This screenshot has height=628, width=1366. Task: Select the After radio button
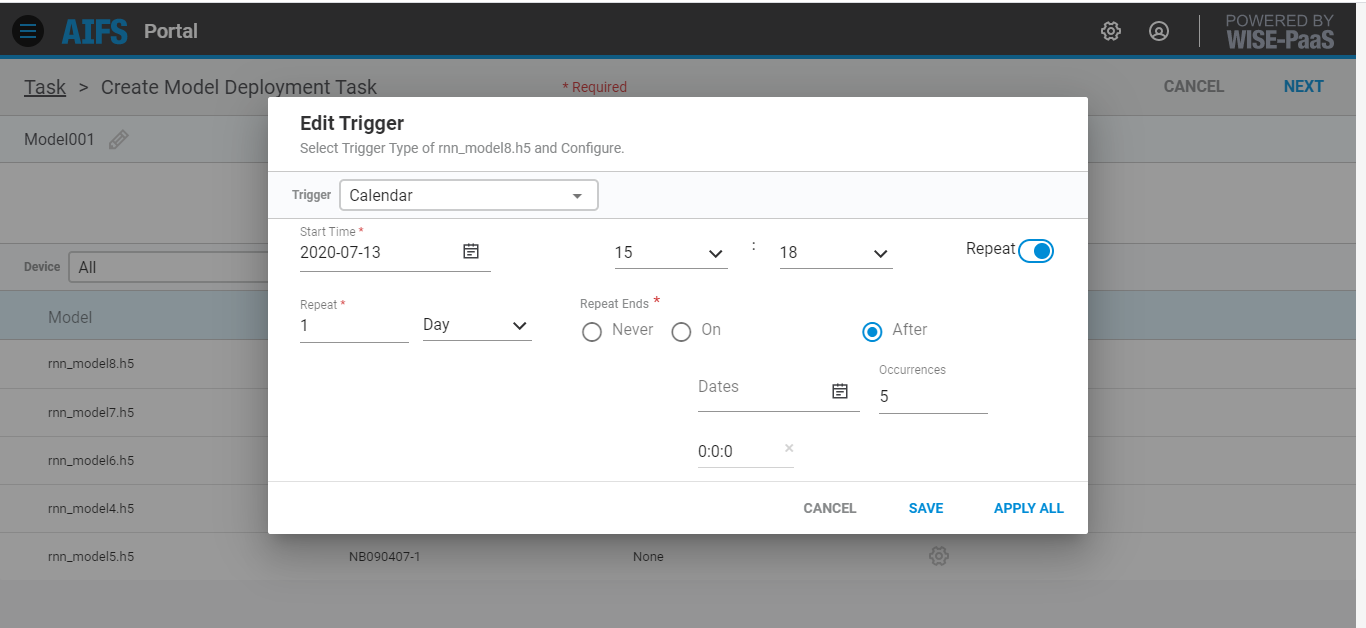(x=872, y=331)
